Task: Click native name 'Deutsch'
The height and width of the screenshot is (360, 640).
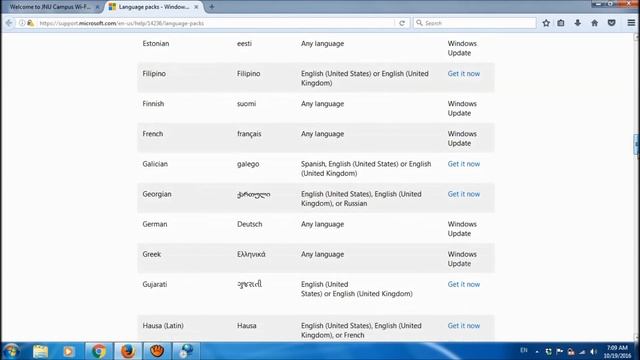Action: click(250, 224)
